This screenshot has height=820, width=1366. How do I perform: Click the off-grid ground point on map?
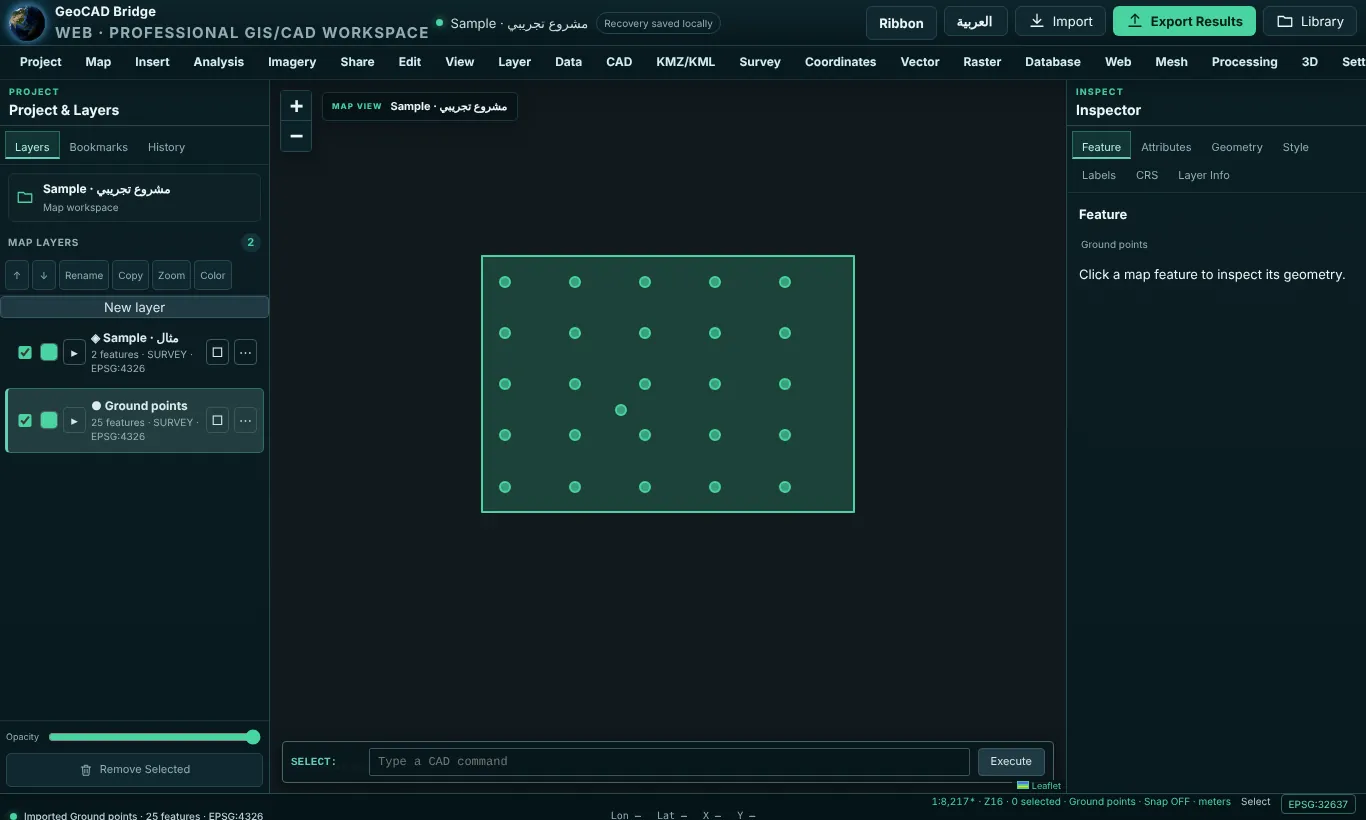[621, 410]
